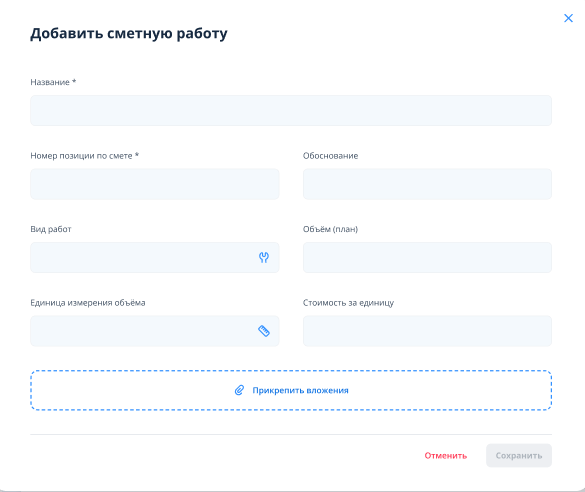Focus the Стоимость за единицу input field
This screenshot has height=492, width=585.
(427, 331)
